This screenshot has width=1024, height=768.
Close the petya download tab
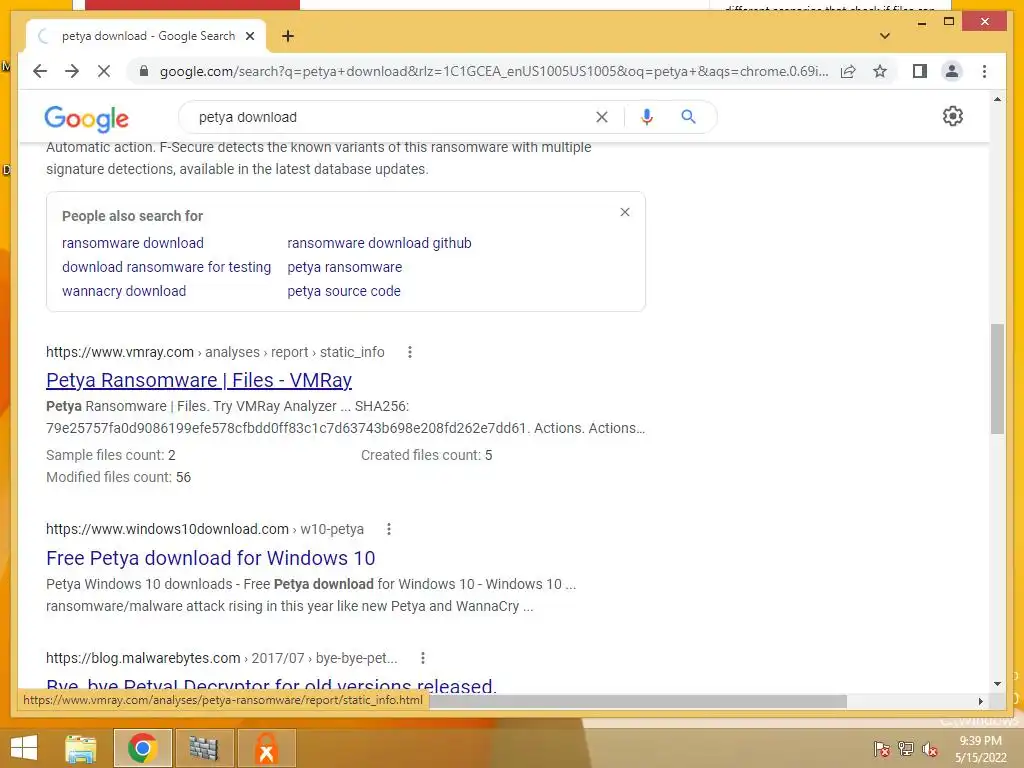click(x=249, y=36)
